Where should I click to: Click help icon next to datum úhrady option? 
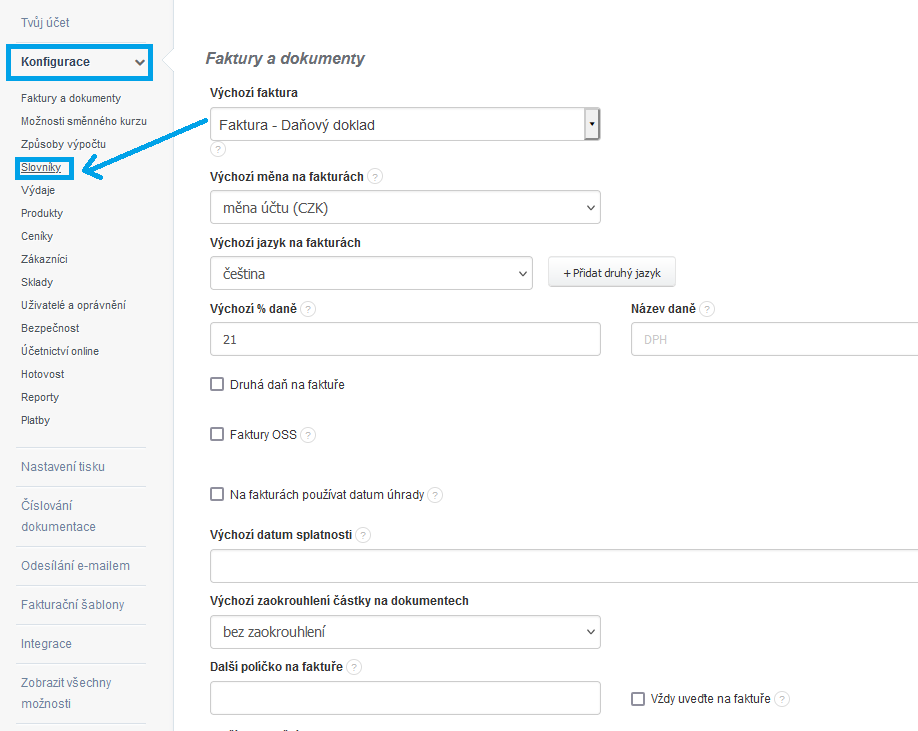435,494
